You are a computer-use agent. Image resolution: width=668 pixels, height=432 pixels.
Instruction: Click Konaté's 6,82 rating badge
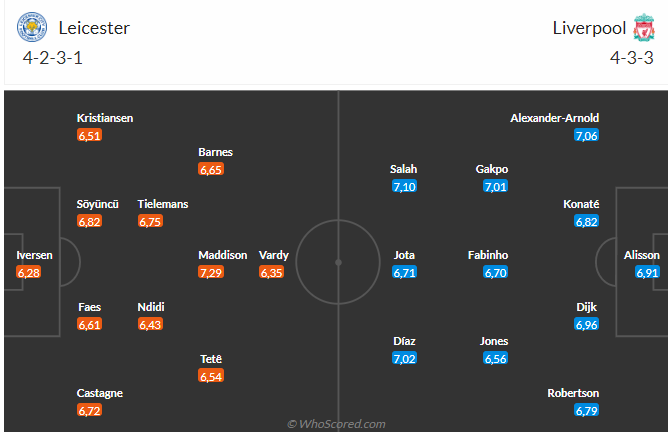587,221
